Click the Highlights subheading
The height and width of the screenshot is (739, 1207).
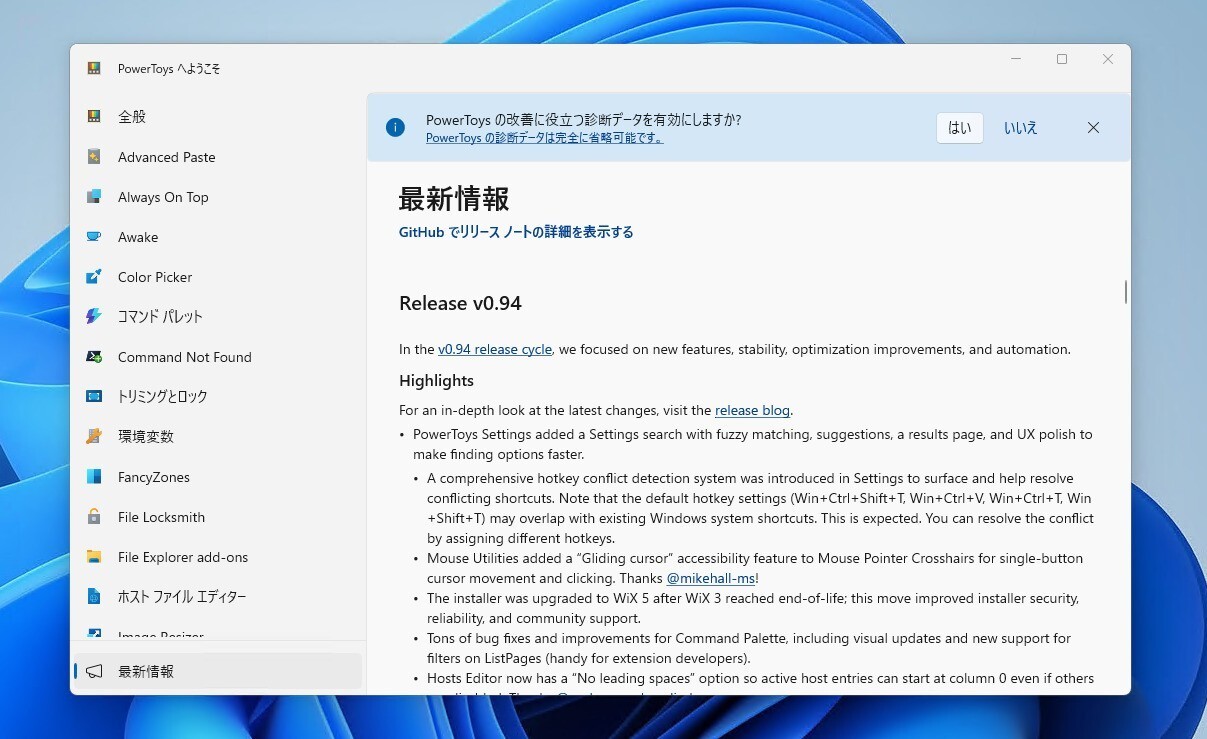point(436,380)
